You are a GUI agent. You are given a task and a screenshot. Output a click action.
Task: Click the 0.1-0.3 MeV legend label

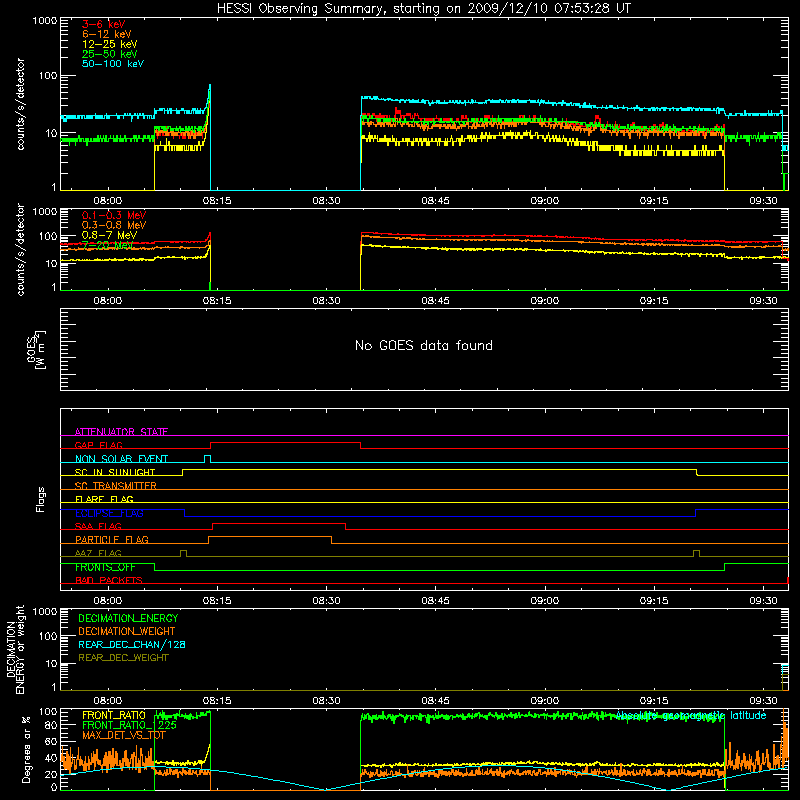tap(113, 215)
